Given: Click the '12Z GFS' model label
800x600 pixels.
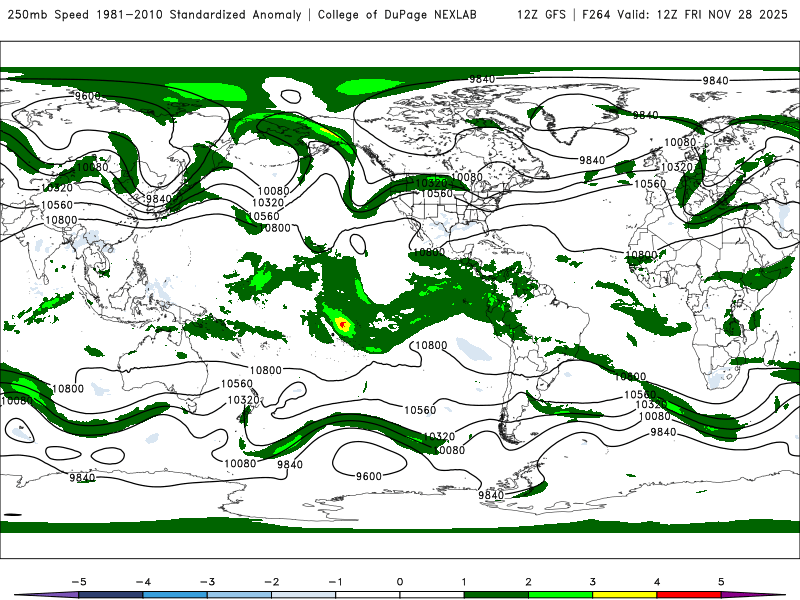Looking at the screenshot, I should point(541,14).
